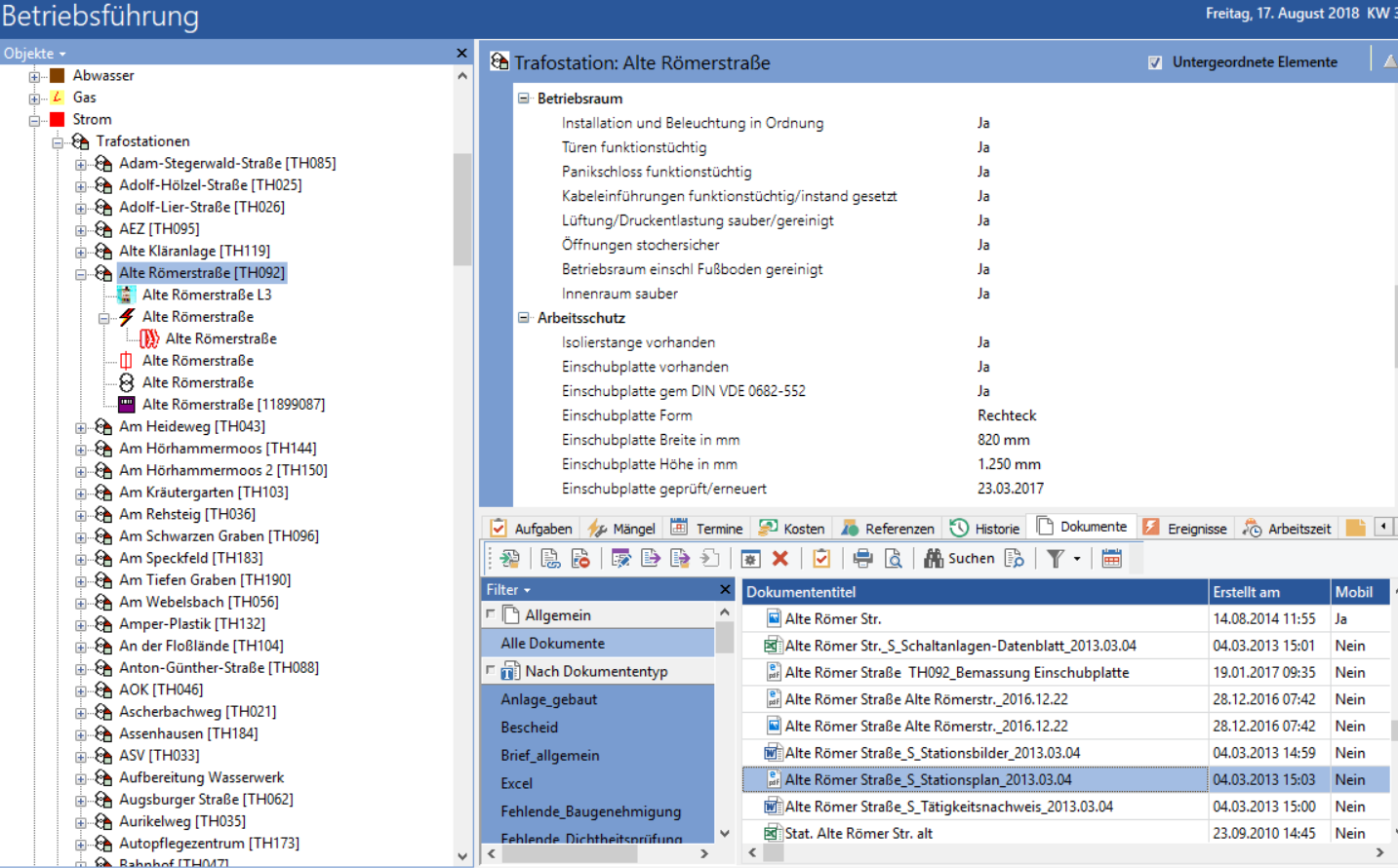Click the red Strom category icon
1398x868 pixels.
(58, 120)
